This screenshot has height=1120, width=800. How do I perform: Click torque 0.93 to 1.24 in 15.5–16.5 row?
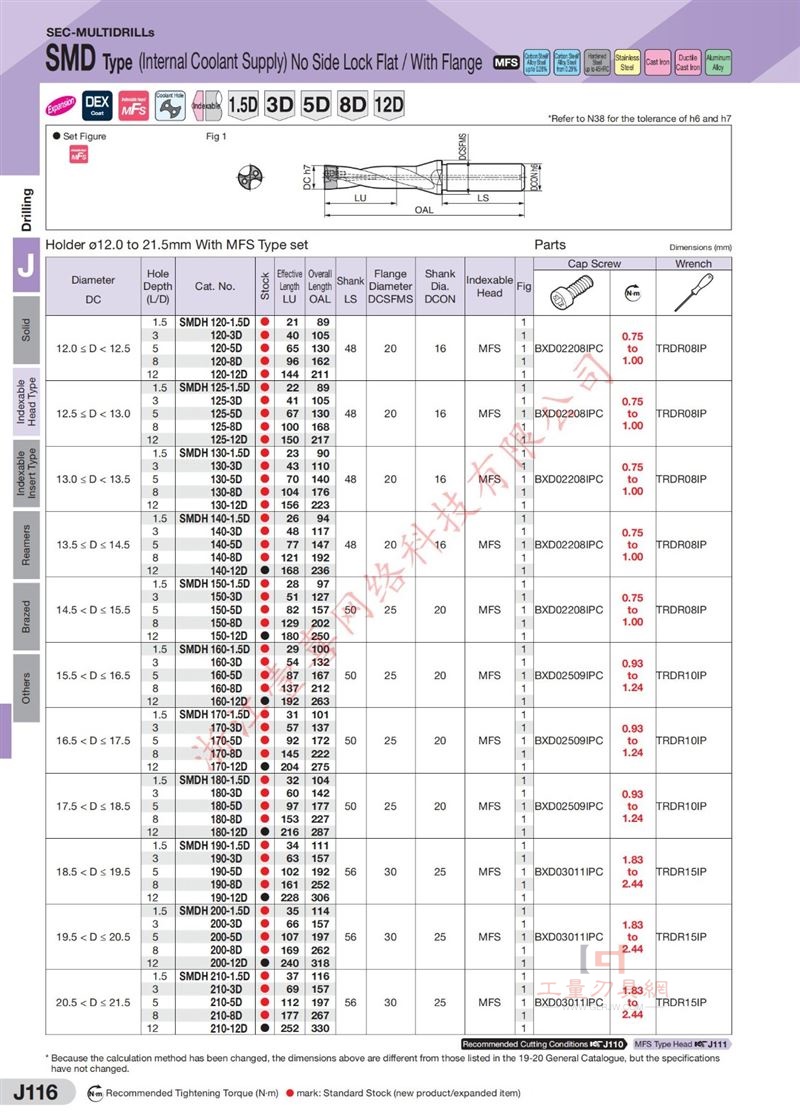[x=632, y=676]
